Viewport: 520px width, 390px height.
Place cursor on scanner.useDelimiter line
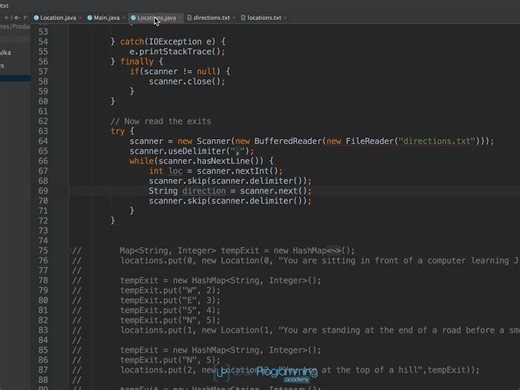[x=192, y=151]
